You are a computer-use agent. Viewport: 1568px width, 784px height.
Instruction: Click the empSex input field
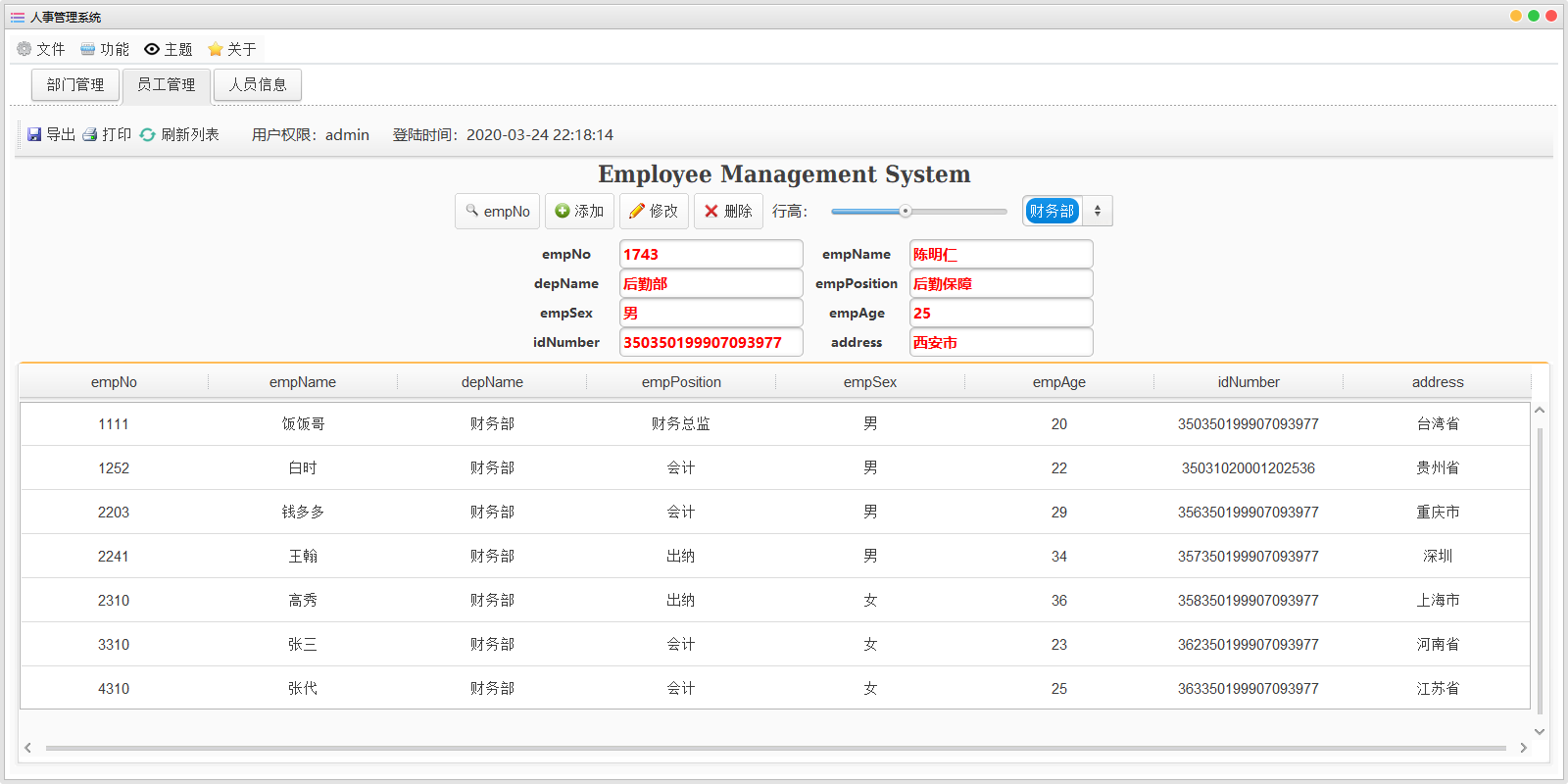click(x=711, y=313)
